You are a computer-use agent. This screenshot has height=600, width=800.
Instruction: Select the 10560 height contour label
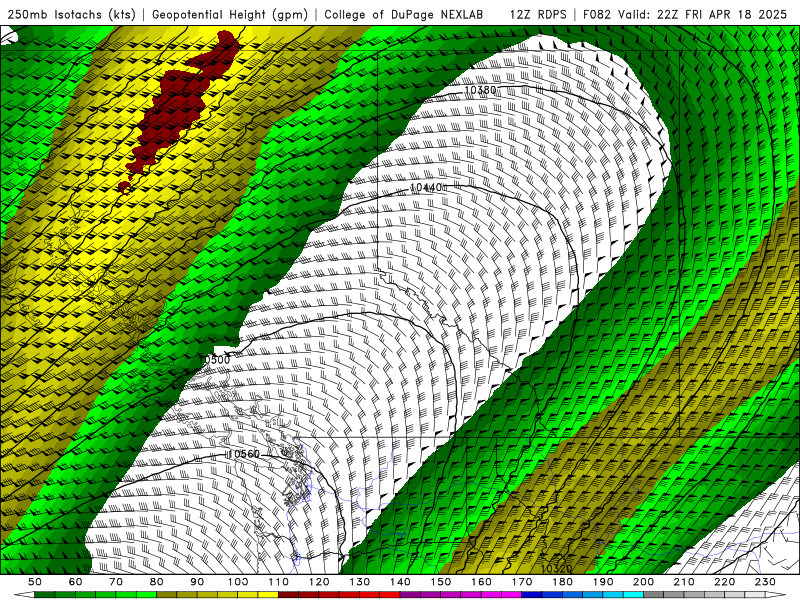244,454
